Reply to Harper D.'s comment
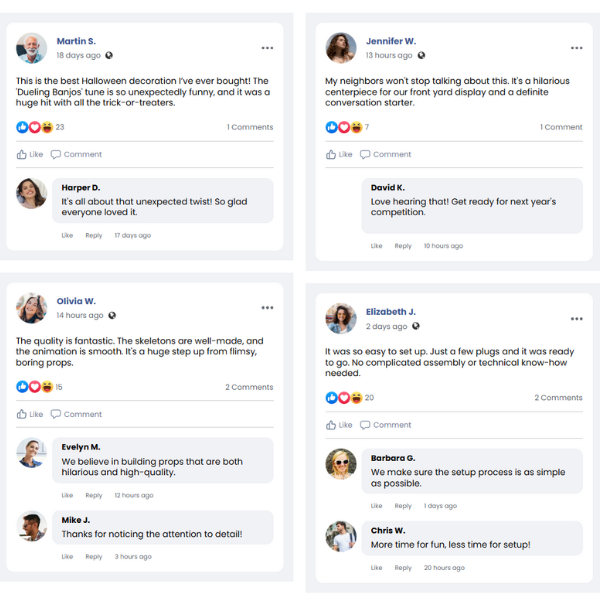This screenshot has height=600, width=600. (93, 235)
